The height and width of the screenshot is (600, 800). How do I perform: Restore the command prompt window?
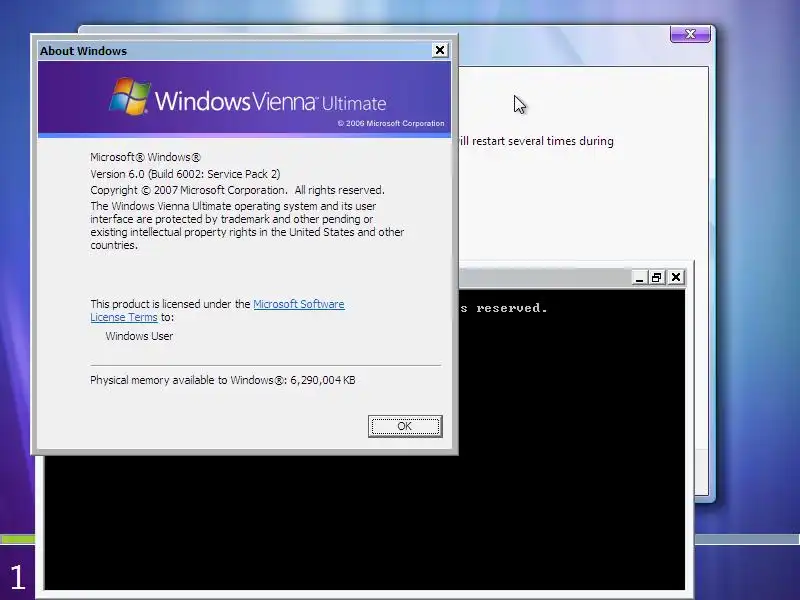click(x=657, y=278)
